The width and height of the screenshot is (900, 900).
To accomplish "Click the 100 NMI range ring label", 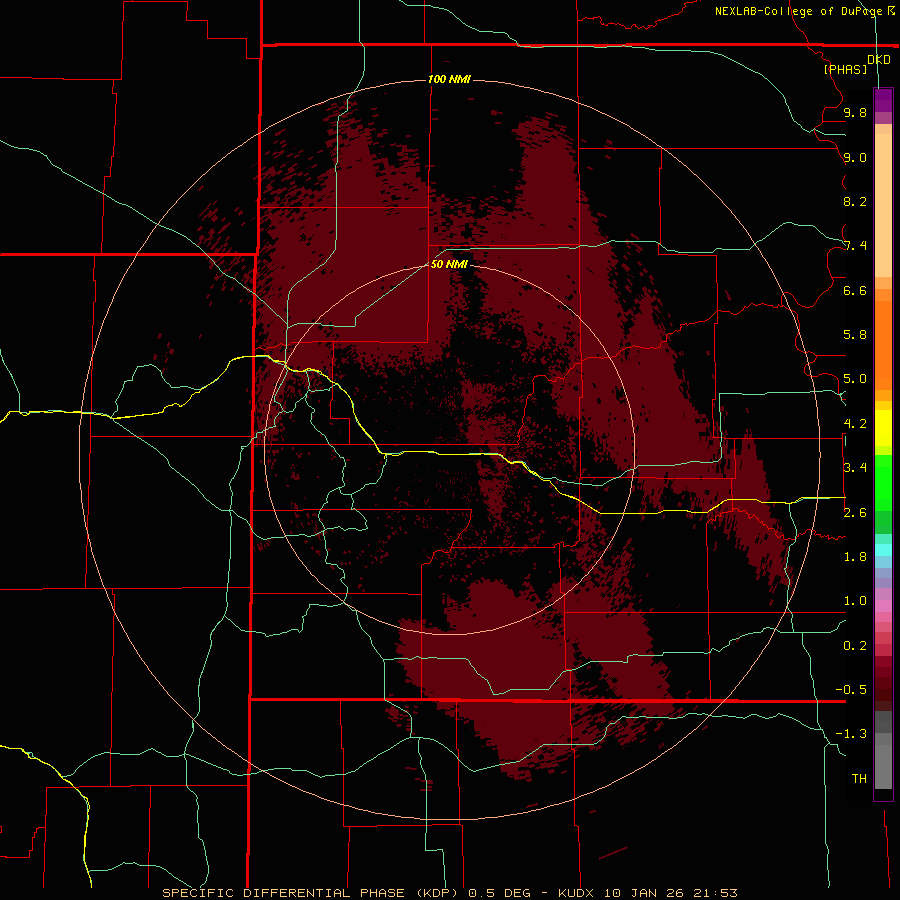I will [x=449, y=79].
